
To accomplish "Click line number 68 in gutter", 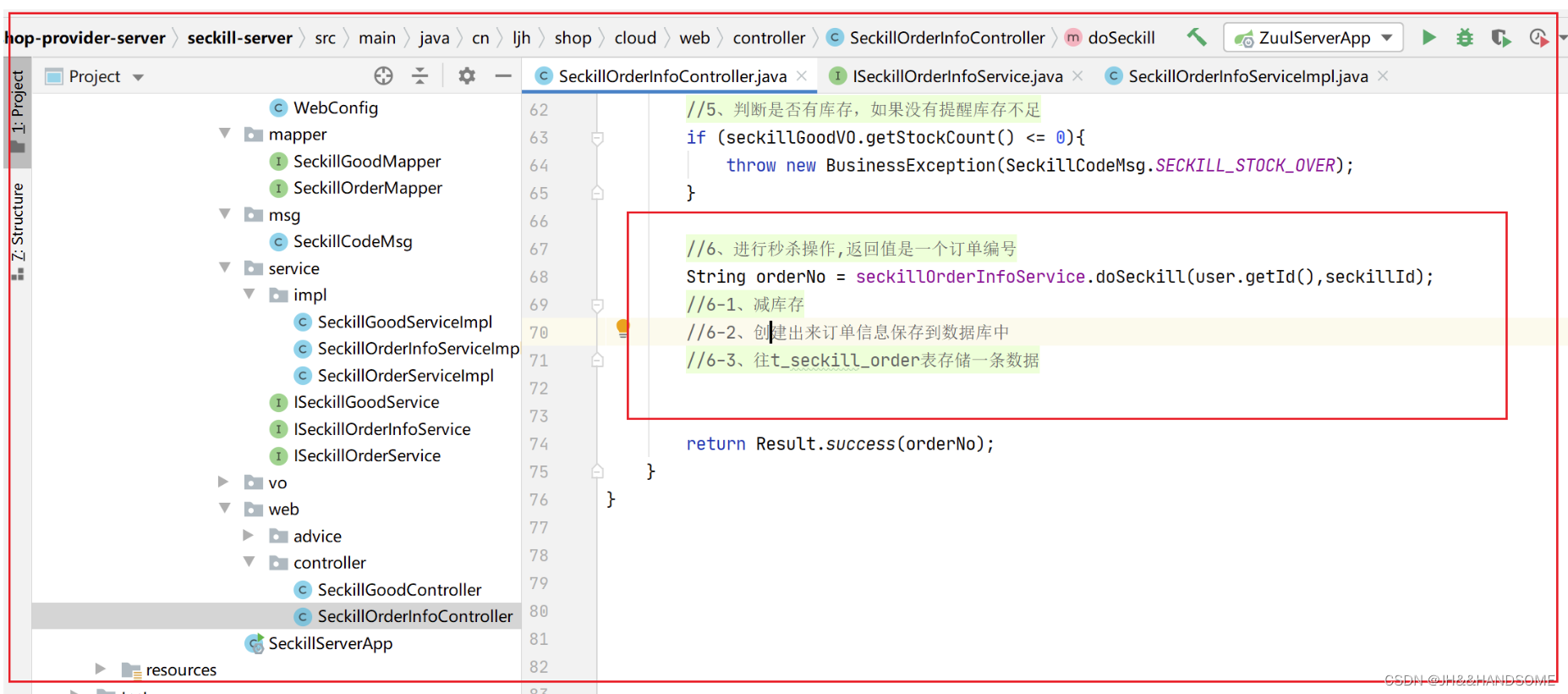I will [539, 277].
